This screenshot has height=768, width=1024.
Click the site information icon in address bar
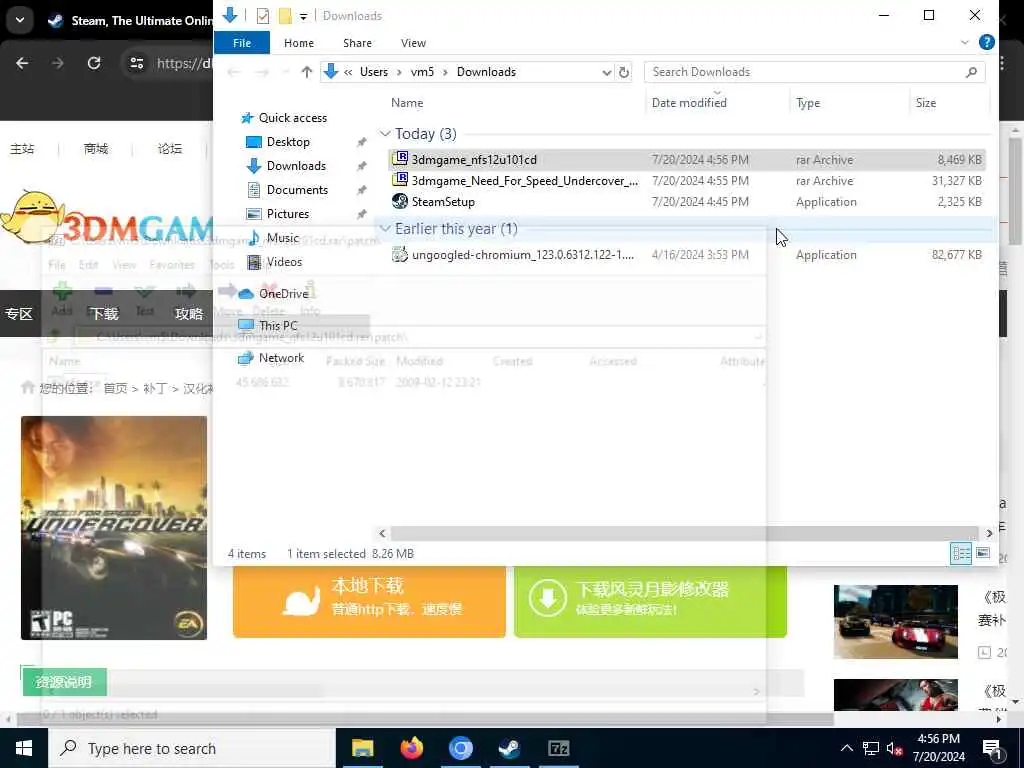136,63
